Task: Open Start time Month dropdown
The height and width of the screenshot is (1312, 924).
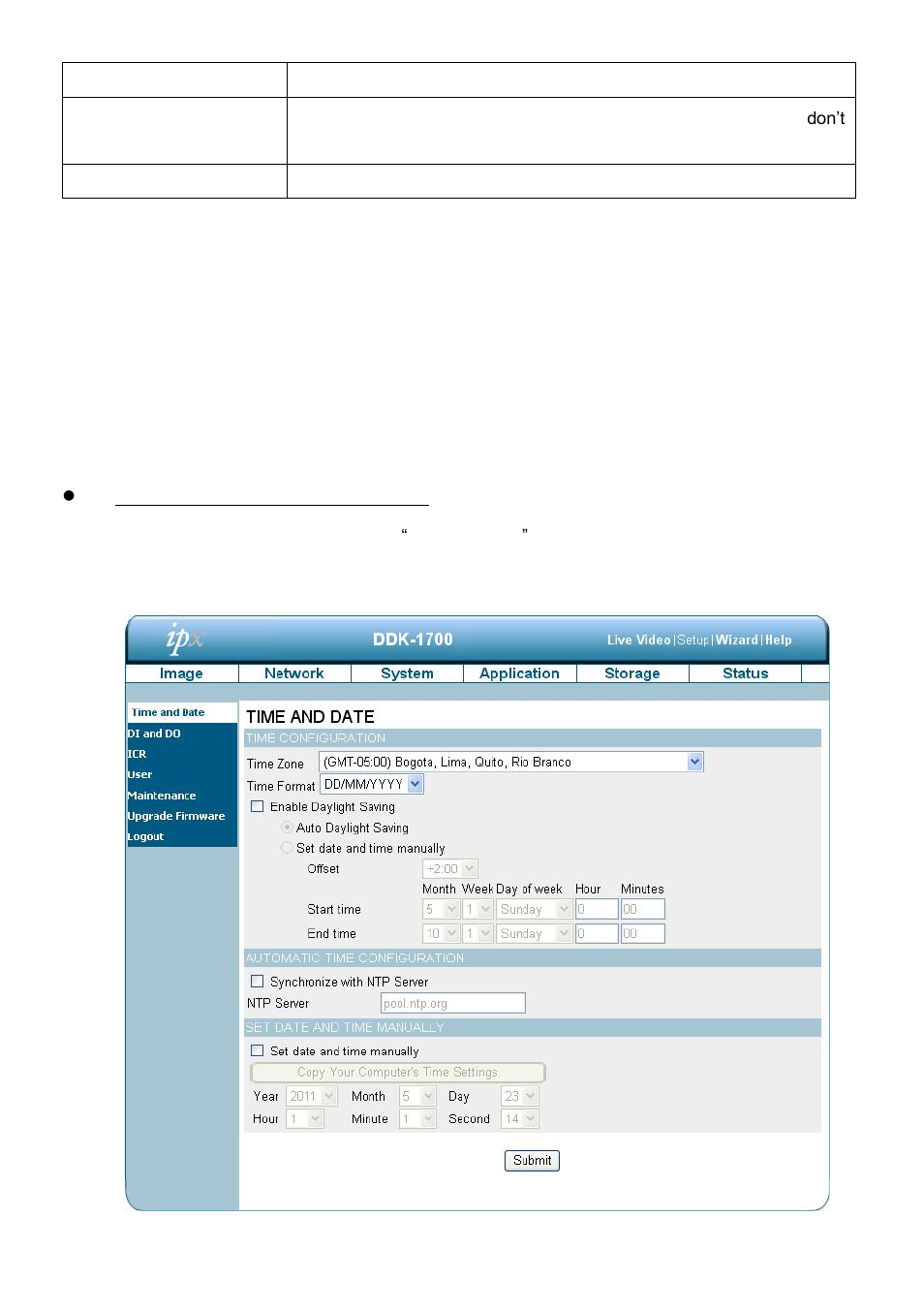Action: (441, 909)
